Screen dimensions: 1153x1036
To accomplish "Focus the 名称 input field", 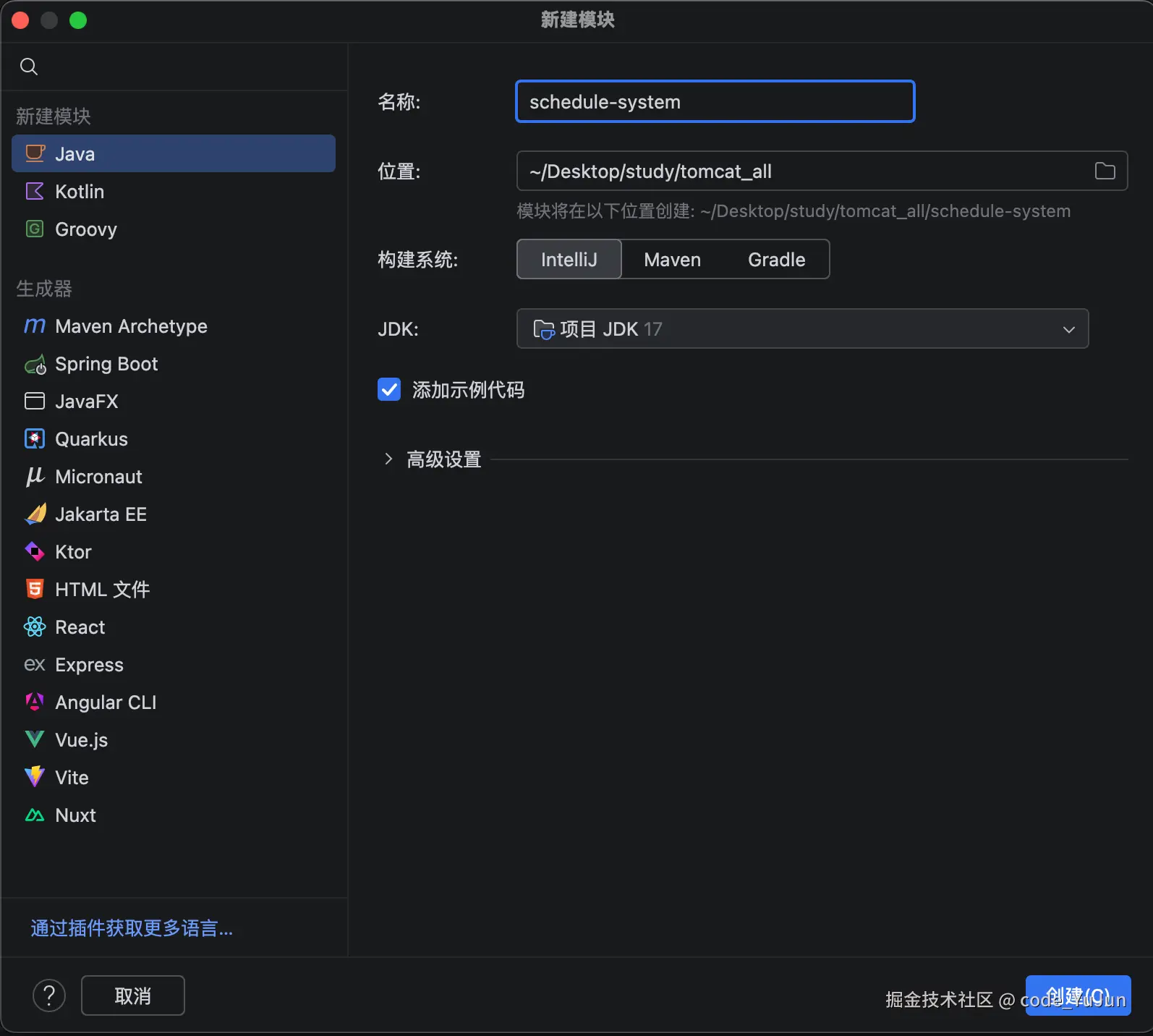I will coord(715,101).
